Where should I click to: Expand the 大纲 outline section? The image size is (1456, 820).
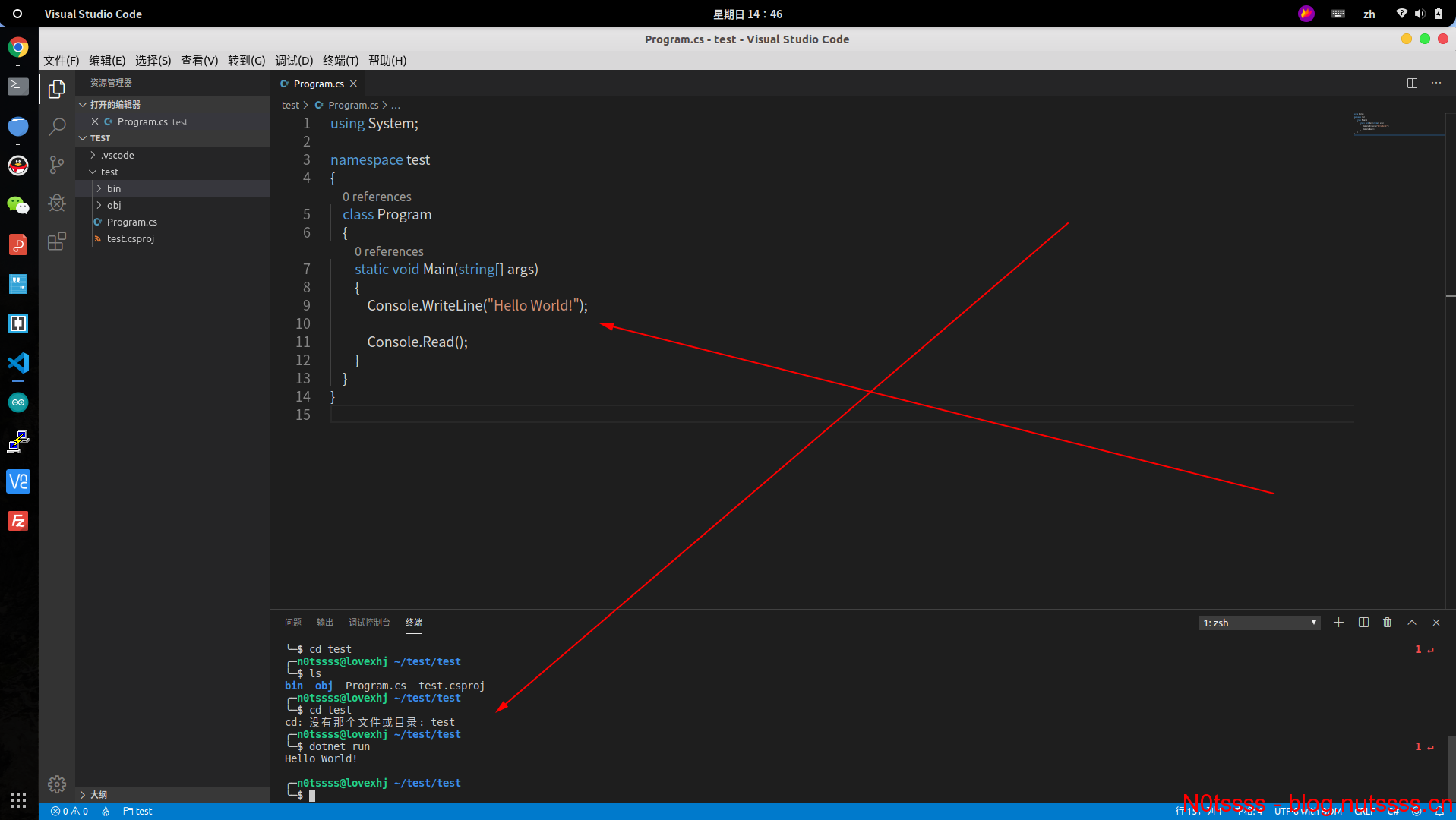[x=173, y=794]
